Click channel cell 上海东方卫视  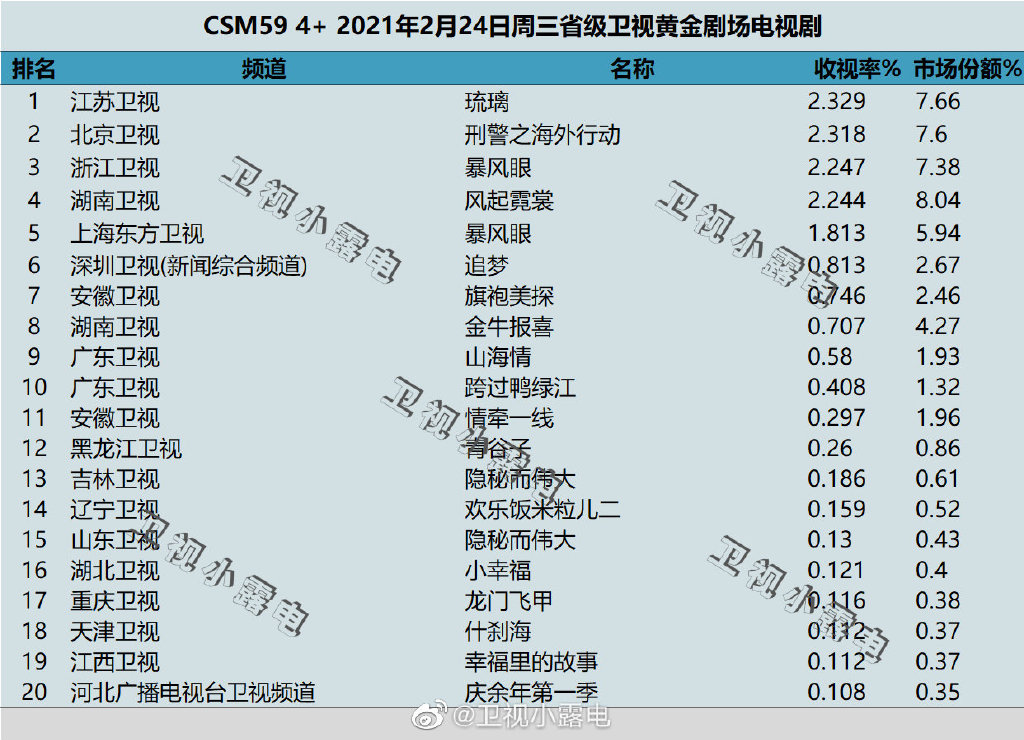pyautogui.click(x=137, y=233)
